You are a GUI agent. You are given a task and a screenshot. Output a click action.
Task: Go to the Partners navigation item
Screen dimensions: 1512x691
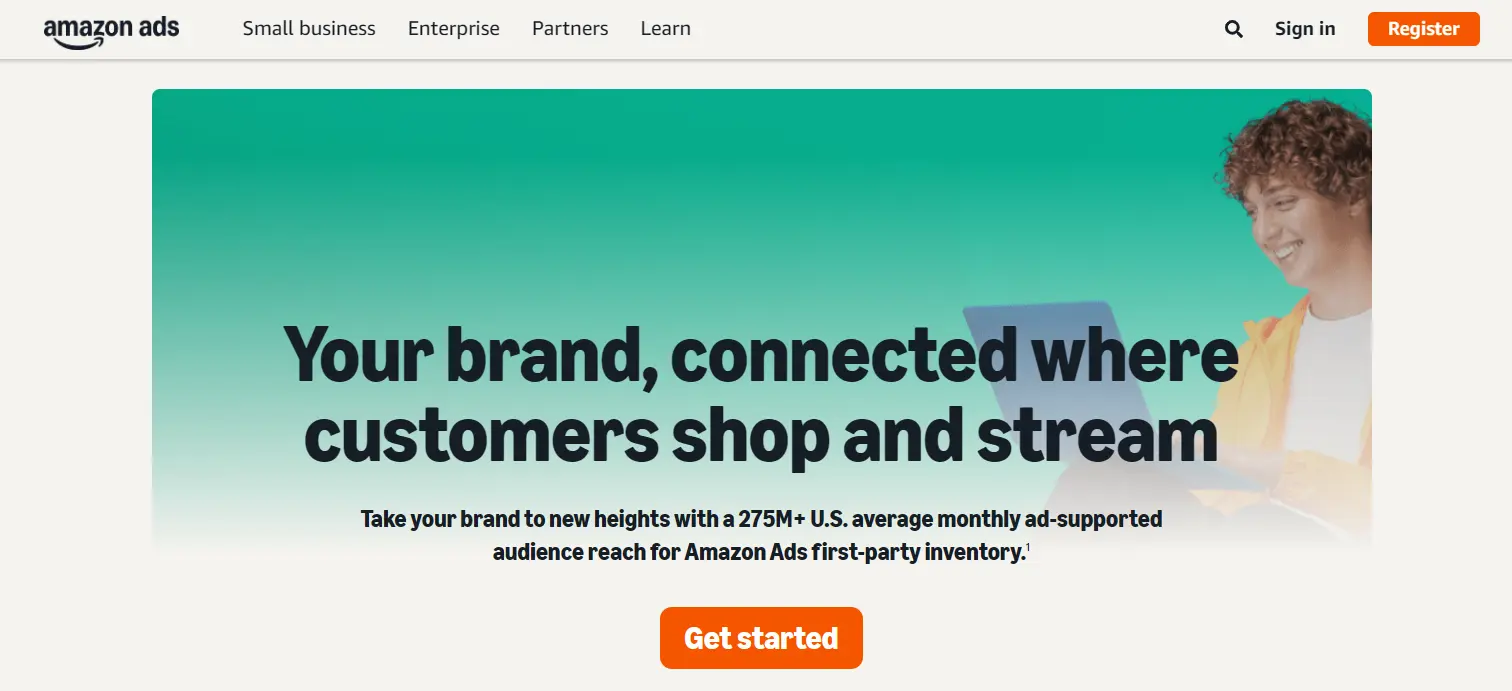click(x=570, y=29)
